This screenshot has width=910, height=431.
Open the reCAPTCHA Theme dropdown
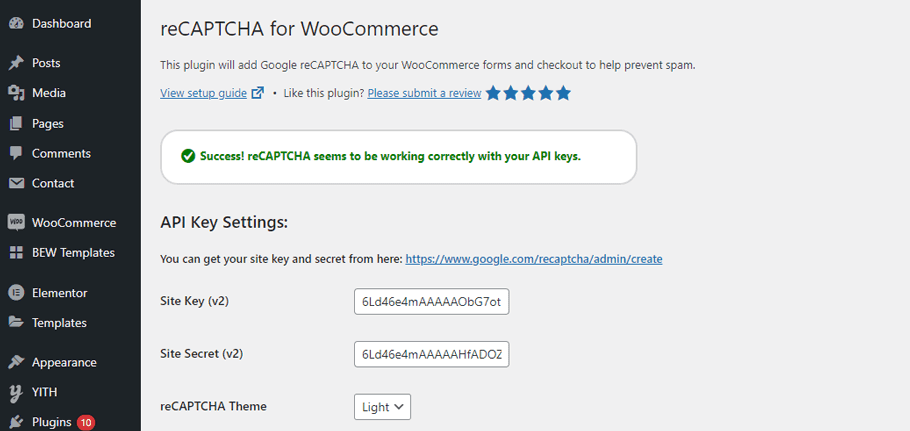point(382,407)
